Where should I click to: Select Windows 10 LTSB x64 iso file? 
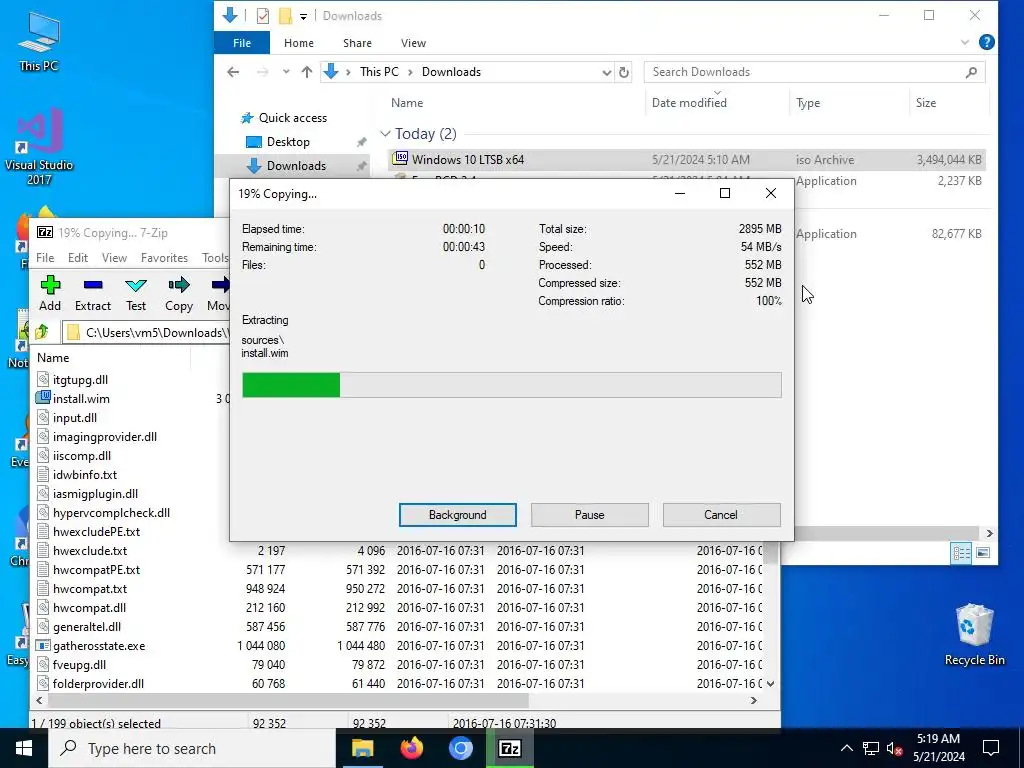click(x=686, y=159)
